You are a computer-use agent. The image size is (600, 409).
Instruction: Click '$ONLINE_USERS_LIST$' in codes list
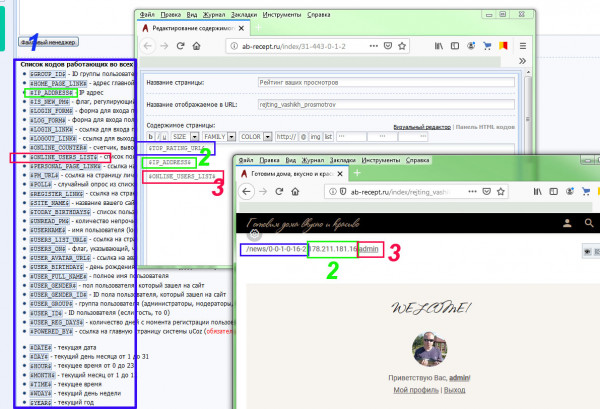(x=64, y=157)
